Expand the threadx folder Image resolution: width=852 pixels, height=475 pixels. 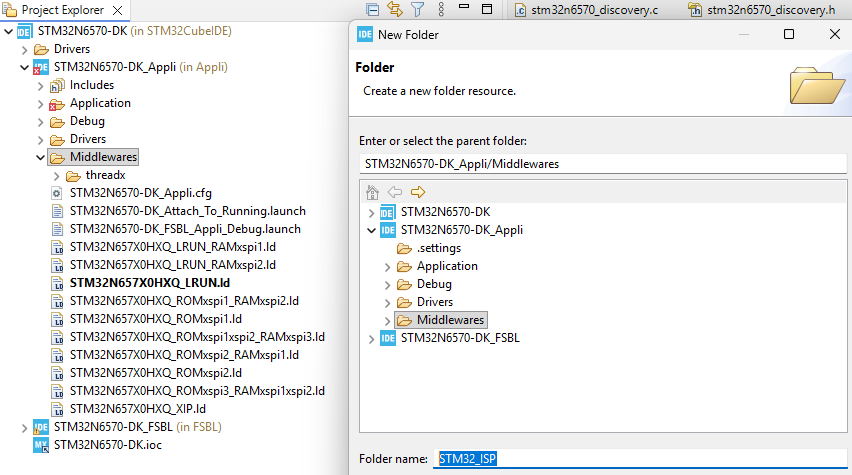(x=57, y=176)
